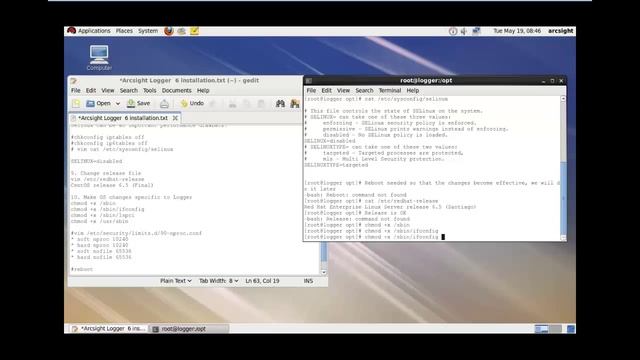Click the Paste icon in gedit toolbar
This screenshot has height=360, width=640.
tap(262, 104)
